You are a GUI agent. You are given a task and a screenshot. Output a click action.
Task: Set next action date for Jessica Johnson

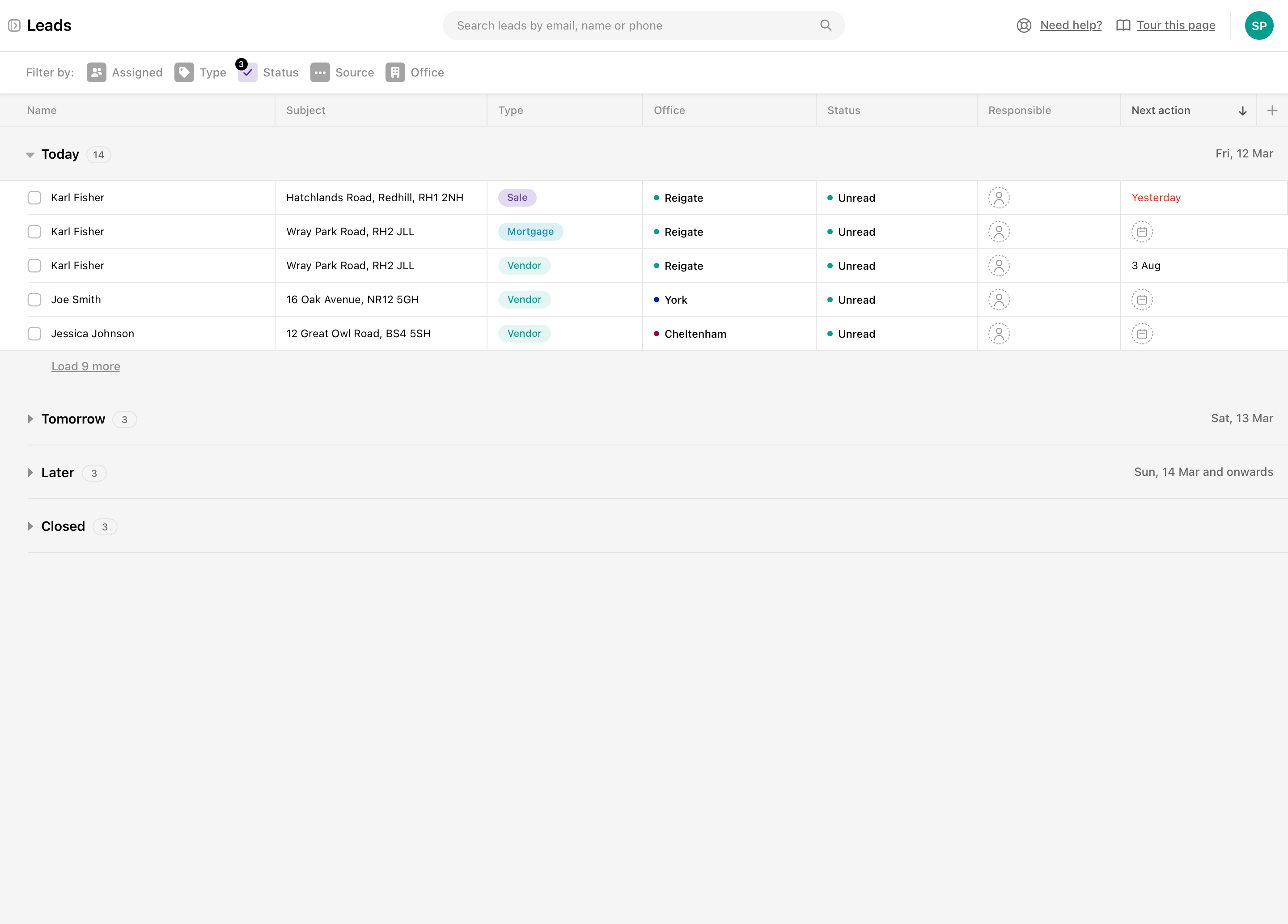coord(1141,334)
